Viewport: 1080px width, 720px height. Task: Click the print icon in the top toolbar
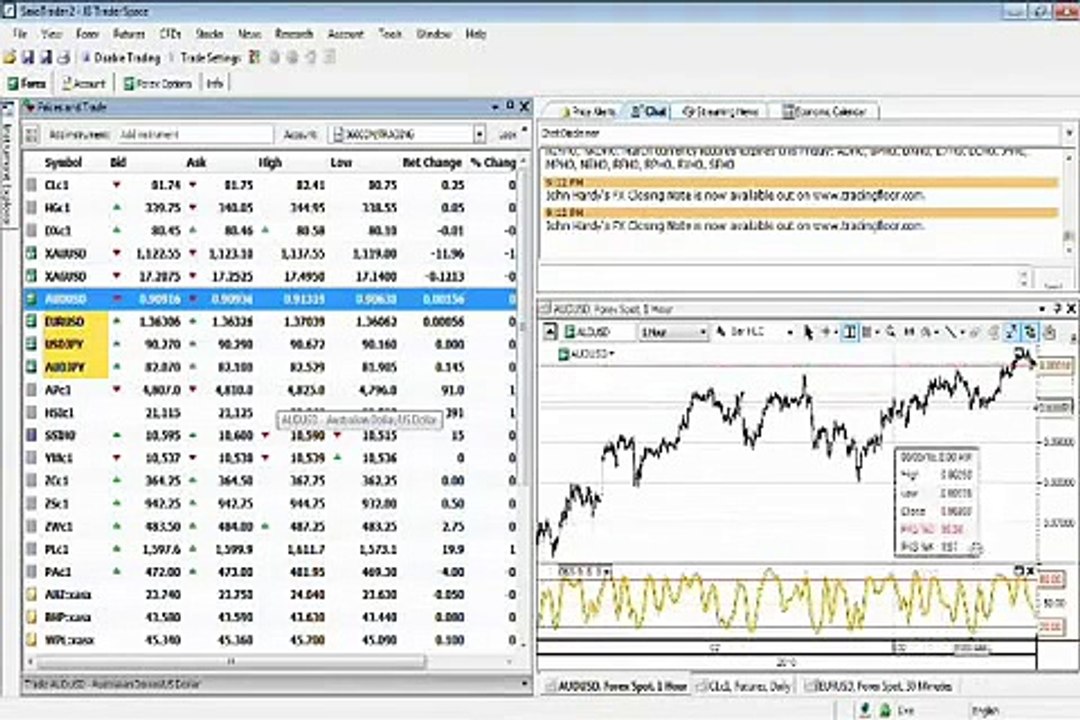click(x=63, y=58)
